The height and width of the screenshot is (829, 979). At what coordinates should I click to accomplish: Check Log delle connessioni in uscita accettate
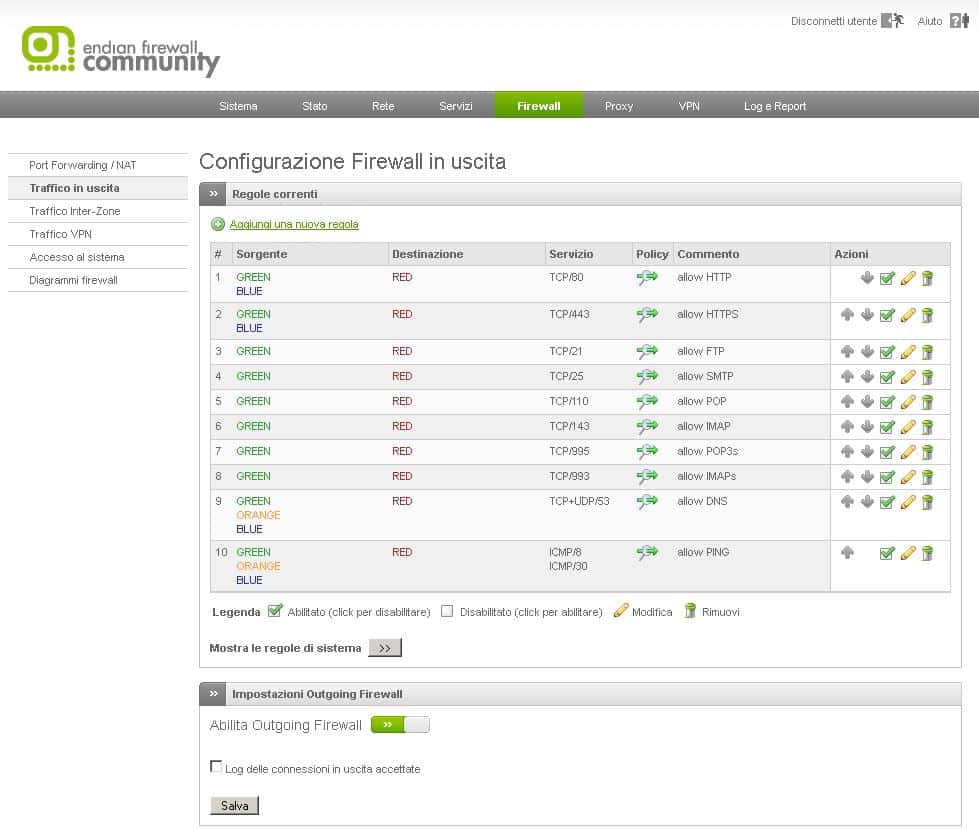click(x=215, y=767)
